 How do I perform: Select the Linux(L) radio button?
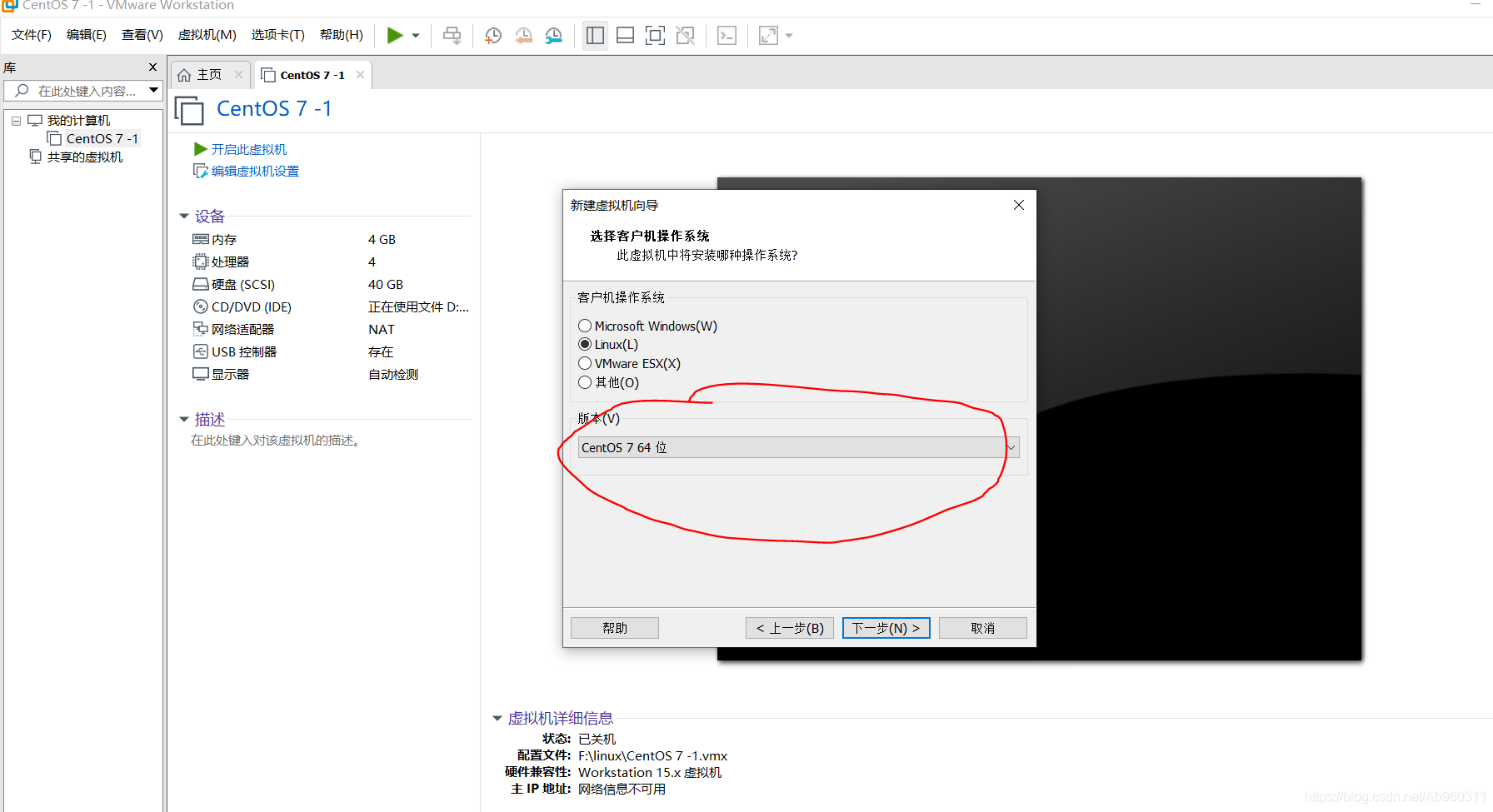(585, 344)
